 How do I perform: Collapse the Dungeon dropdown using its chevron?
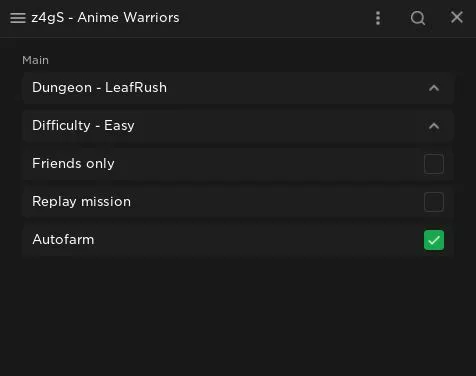coord(434,88)
